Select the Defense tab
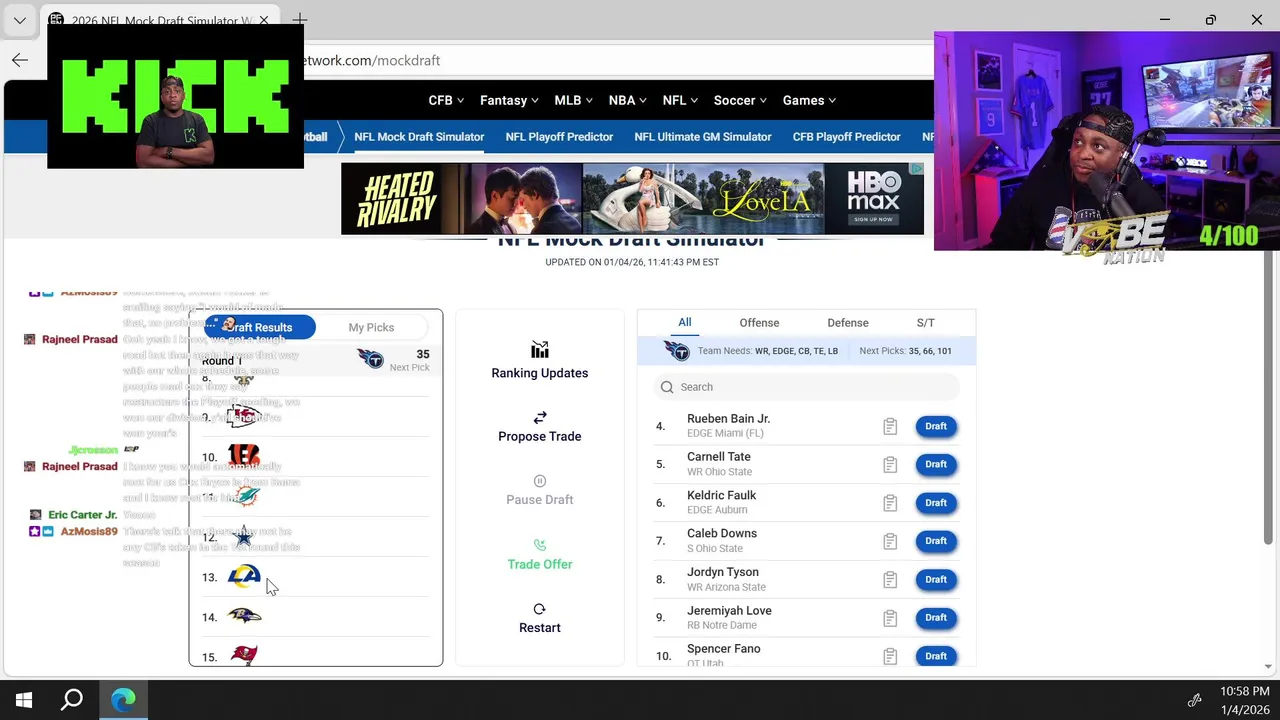Screen dimensions: 1280x720 tap(848, 322)
